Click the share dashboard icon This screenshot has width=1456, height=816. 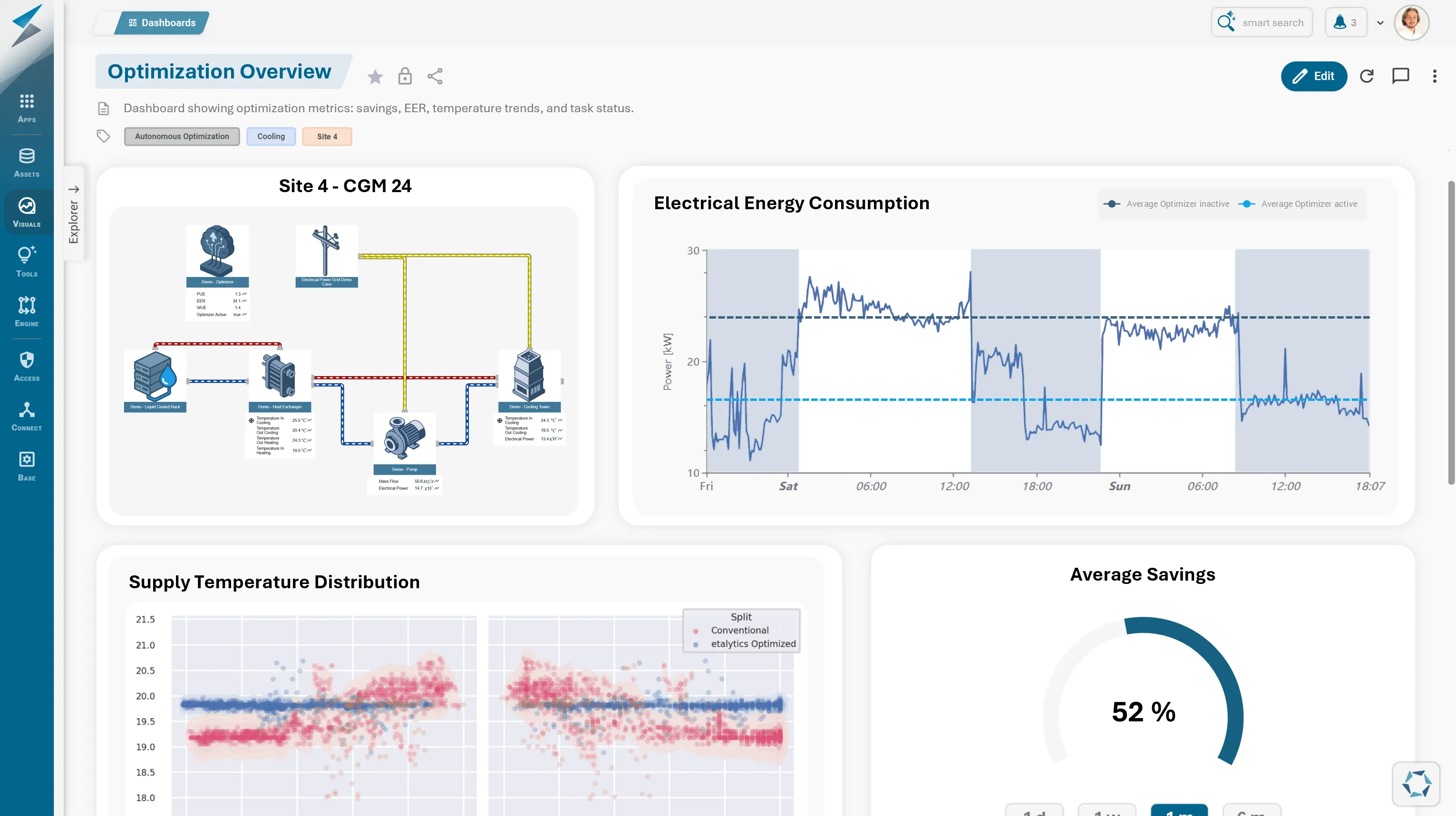point(435,76)
